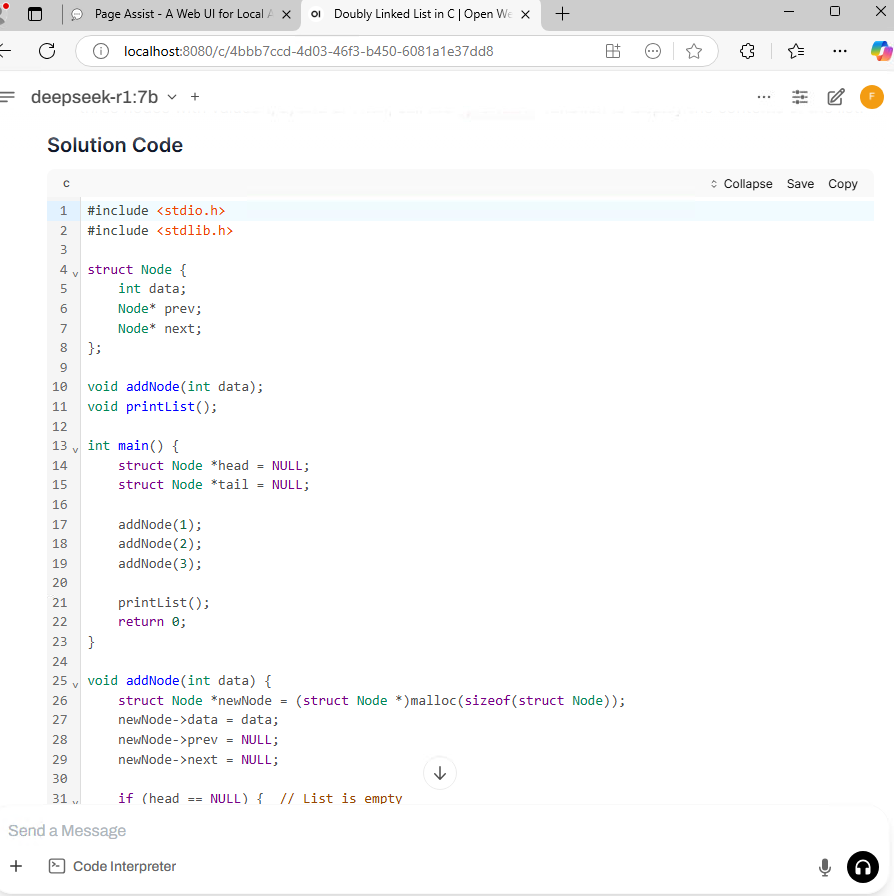Jump to bottom with down arrow button
The height and width of the screenshot is (896, 894).
440,773
